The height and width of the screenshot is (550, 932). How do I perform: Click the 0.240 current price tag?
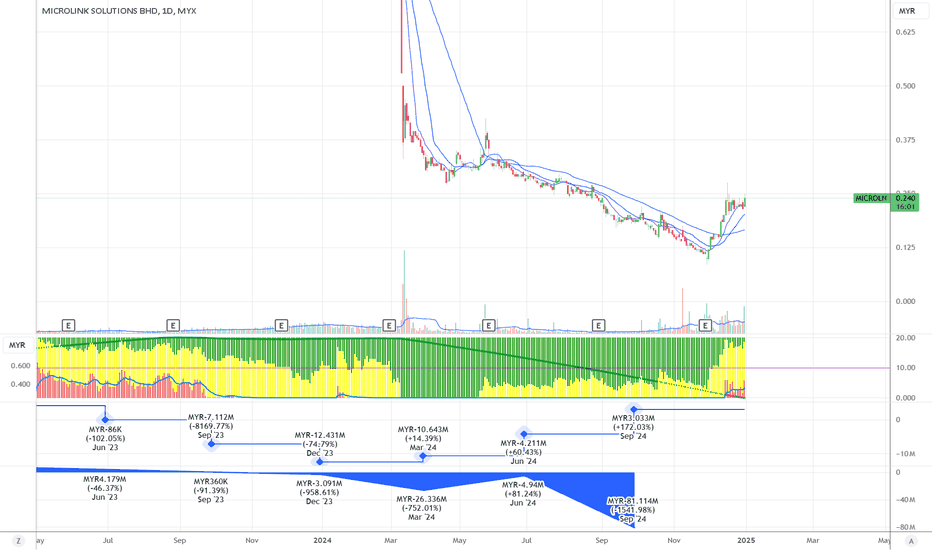[905, 198]
